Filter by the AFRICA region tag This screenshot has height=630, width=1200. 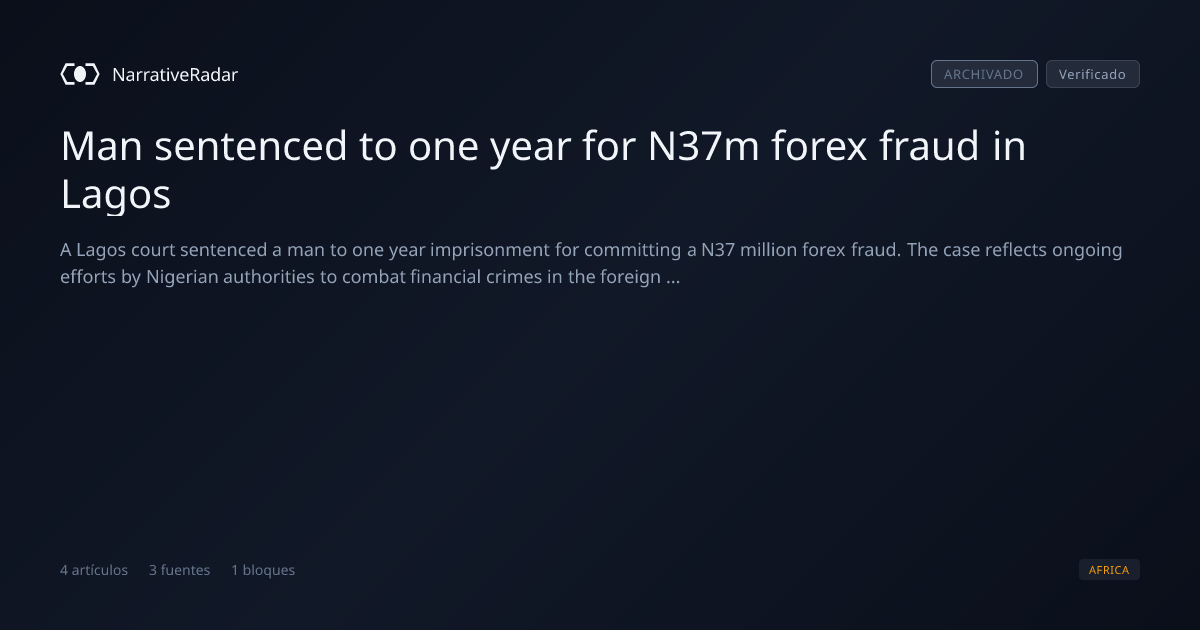pos(1109,570)
